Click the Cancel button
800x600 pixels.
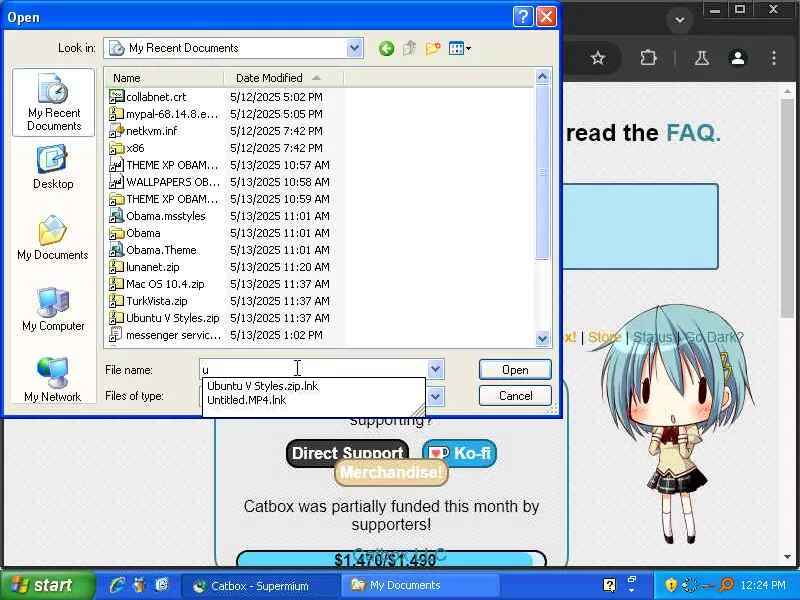515,396
